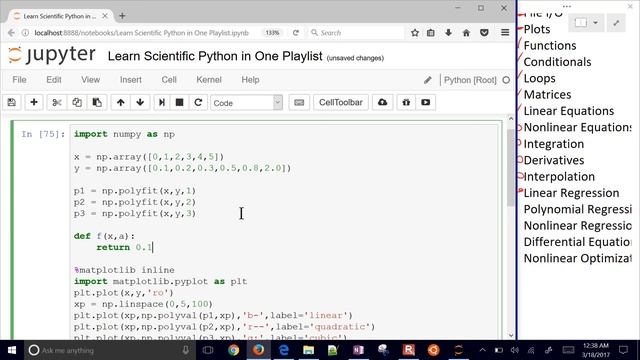The height and width of the screenshot is (360, 640).
Task: Run cell and select below icon
Action: [162, 102]
